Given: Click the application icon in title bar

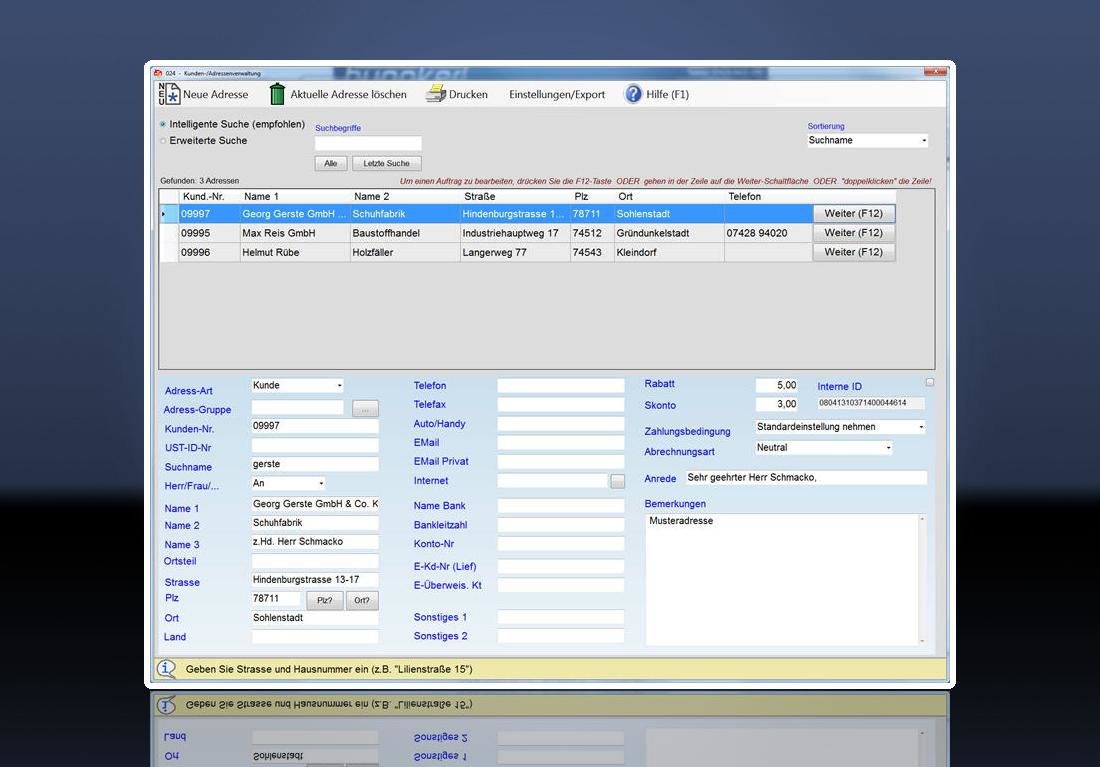Looking at the screenshot, I should click(x=157, y=73).
